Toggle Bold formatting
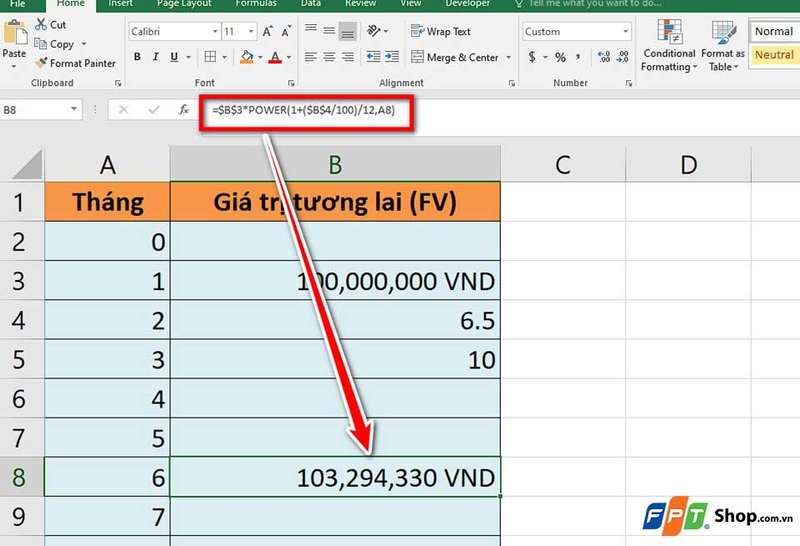 [137, 57]
